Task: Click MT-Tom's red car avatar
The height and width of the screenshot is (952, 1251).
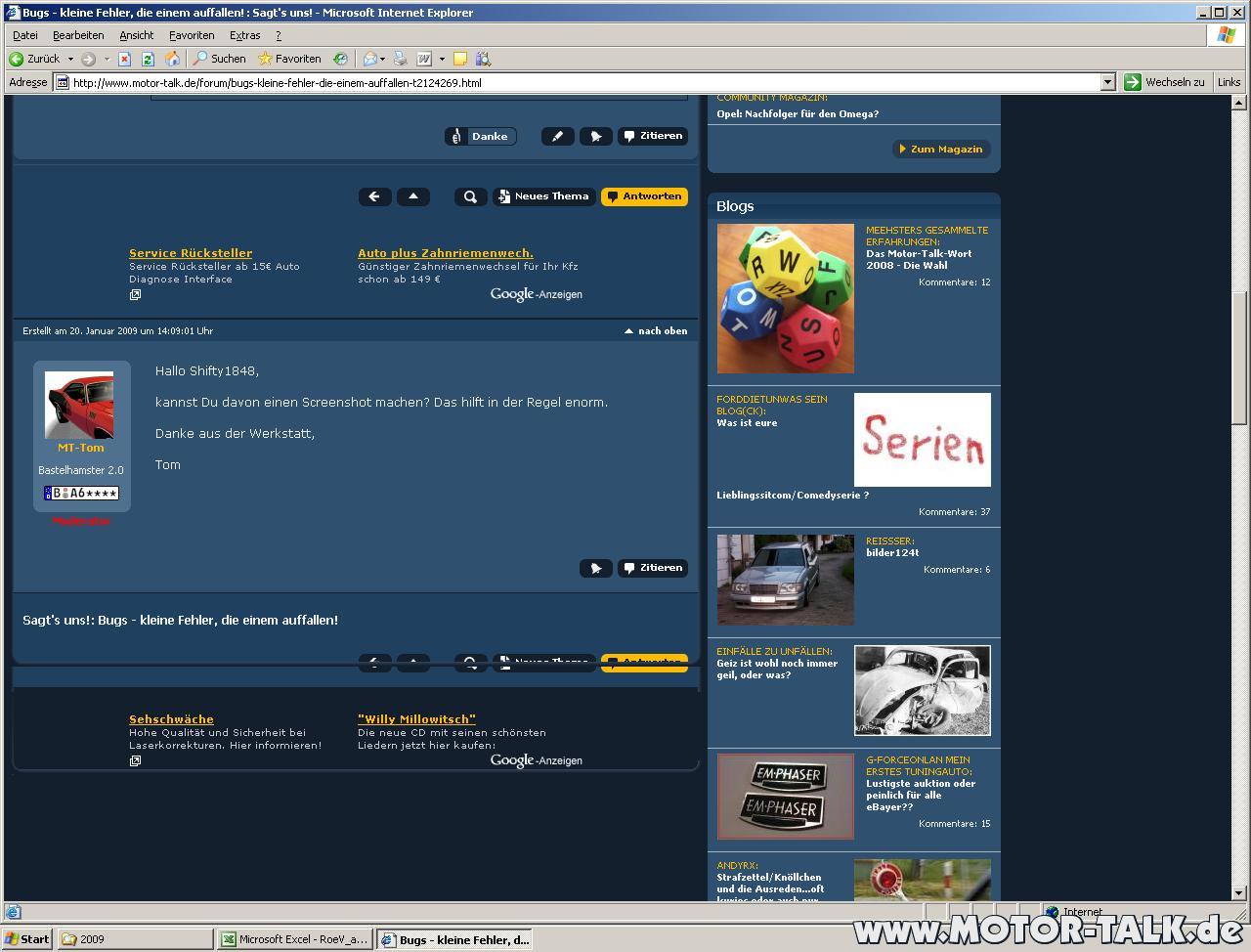Action: (x=79, y=406)
